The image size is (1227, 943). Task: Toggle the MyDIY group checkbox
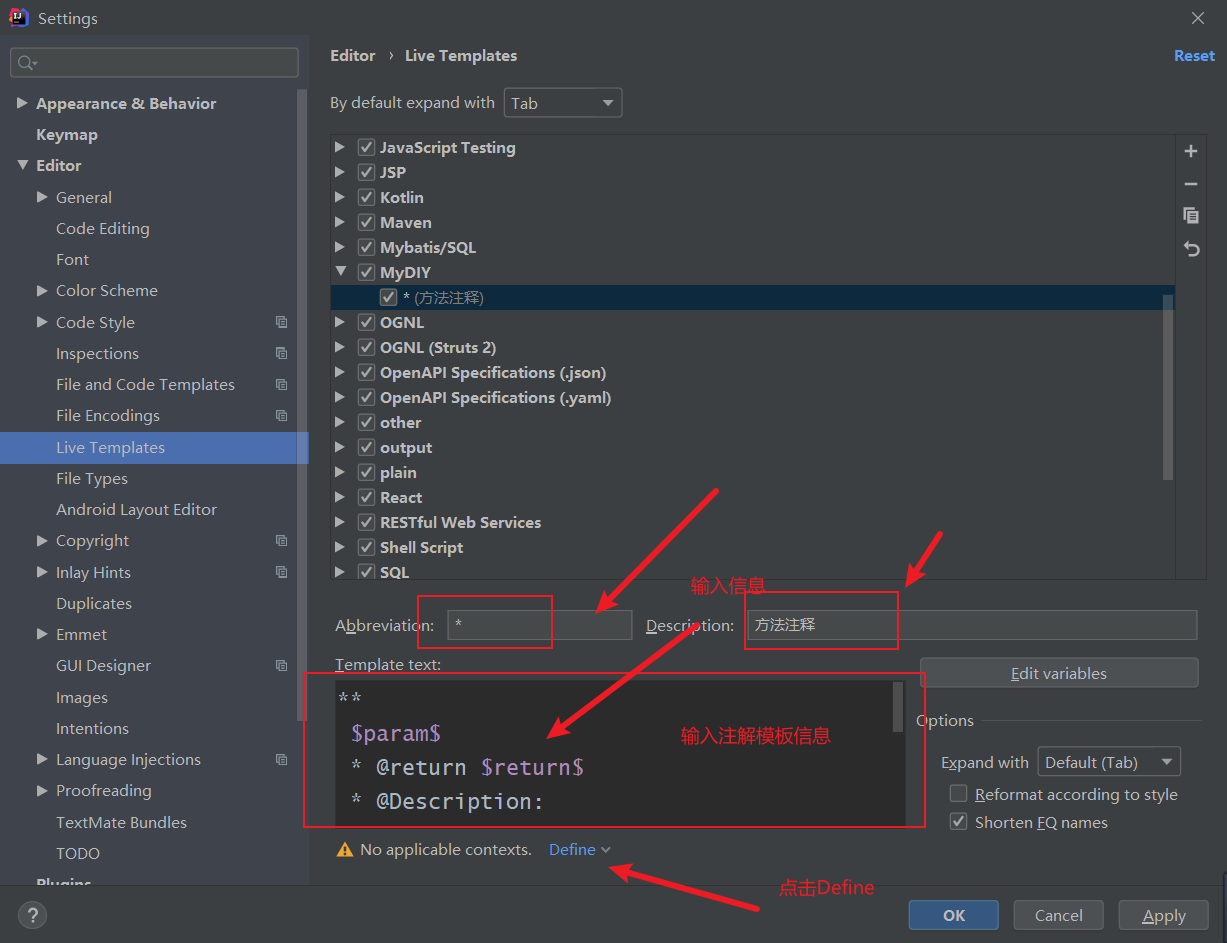tap(366, 272)
